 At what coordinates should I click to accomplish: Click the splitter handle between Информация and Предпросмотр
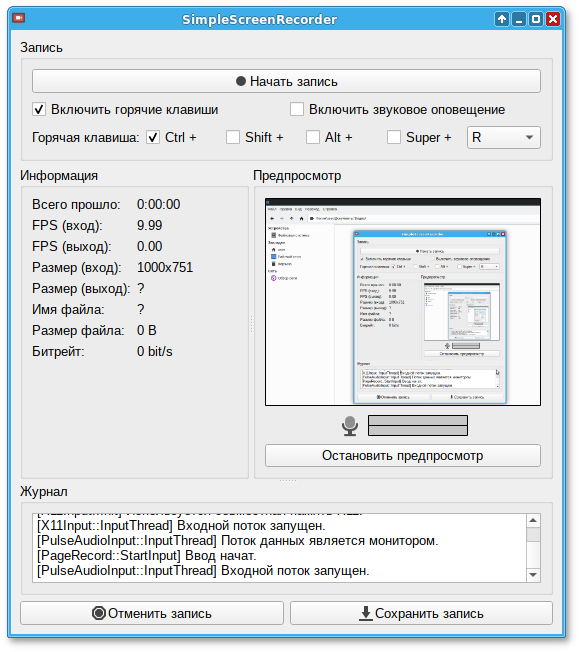(251, 324)
